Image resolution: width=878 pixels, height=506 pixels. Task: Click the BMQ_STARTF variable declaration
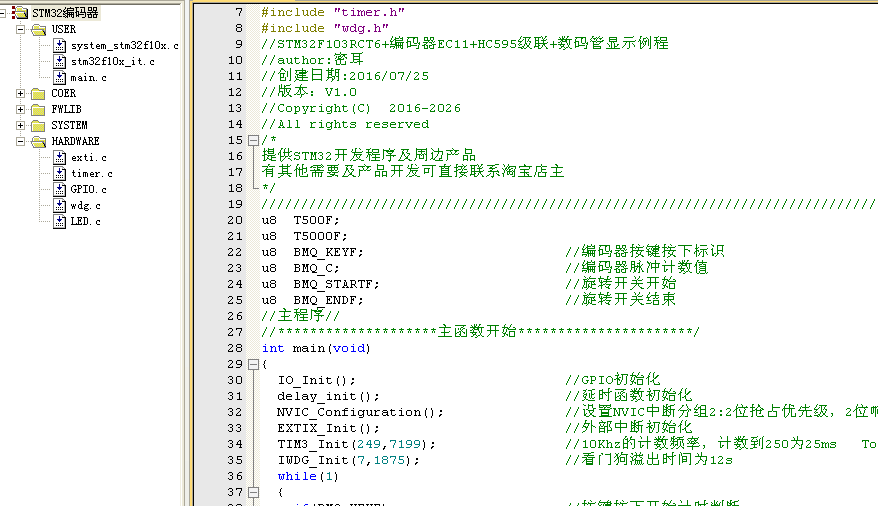point(321,284)
